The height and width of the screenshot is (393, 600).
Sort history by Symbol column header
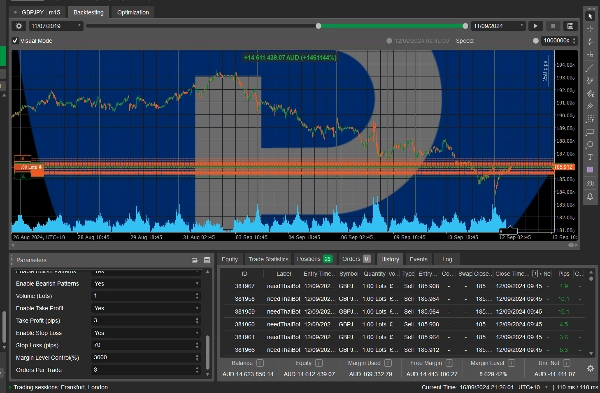[x=348, y=274]
